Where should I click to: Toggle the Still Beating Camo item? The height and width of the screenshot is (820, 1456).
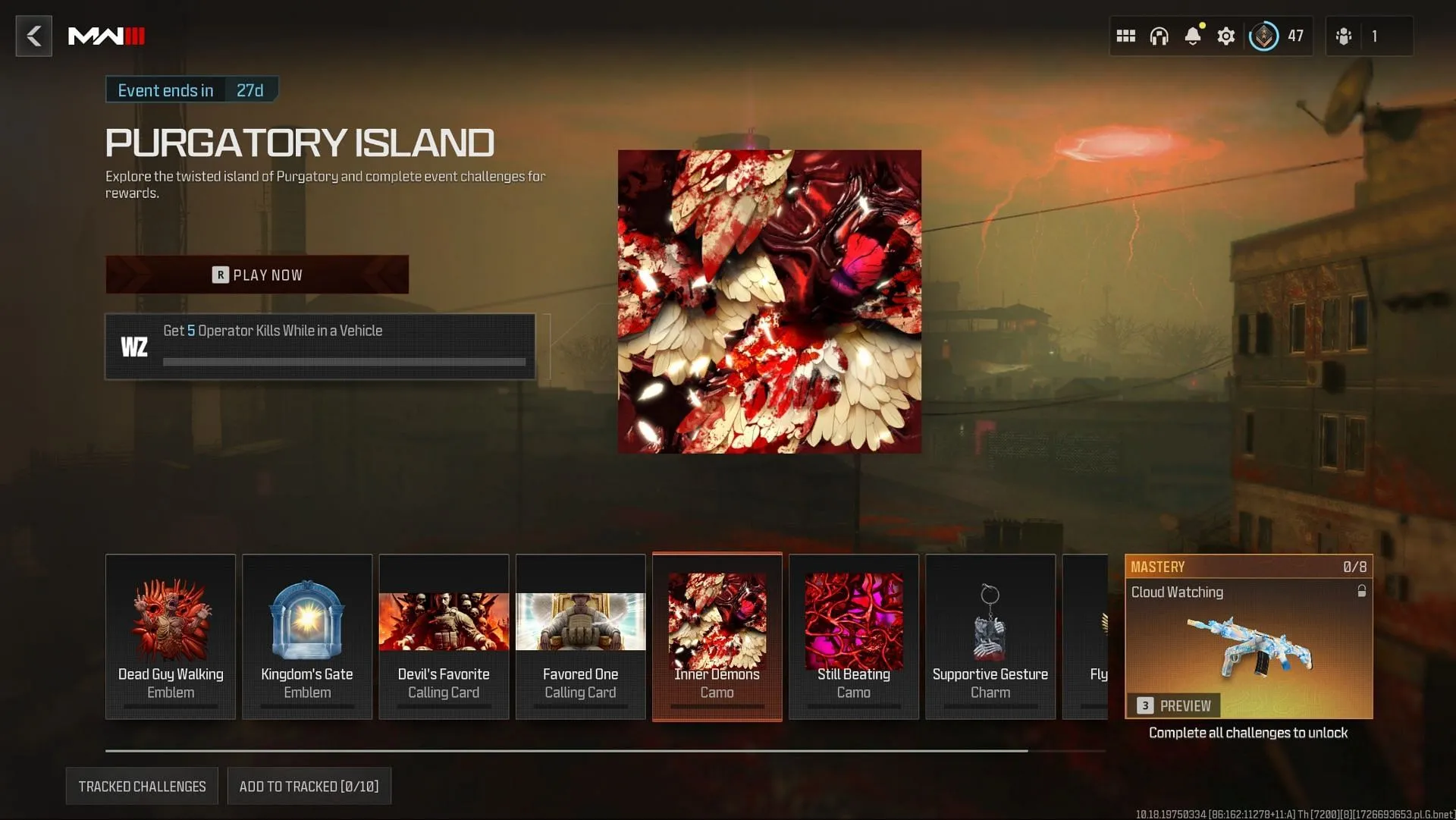[854, 636]
